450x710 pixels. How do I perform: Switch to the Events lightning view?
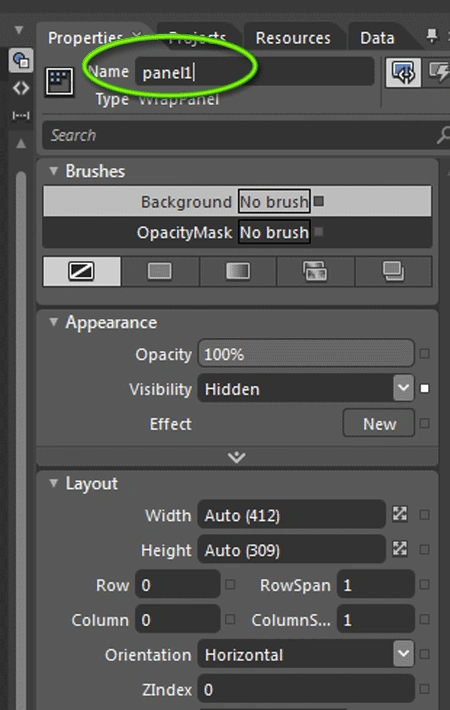(x=438, y=72)
